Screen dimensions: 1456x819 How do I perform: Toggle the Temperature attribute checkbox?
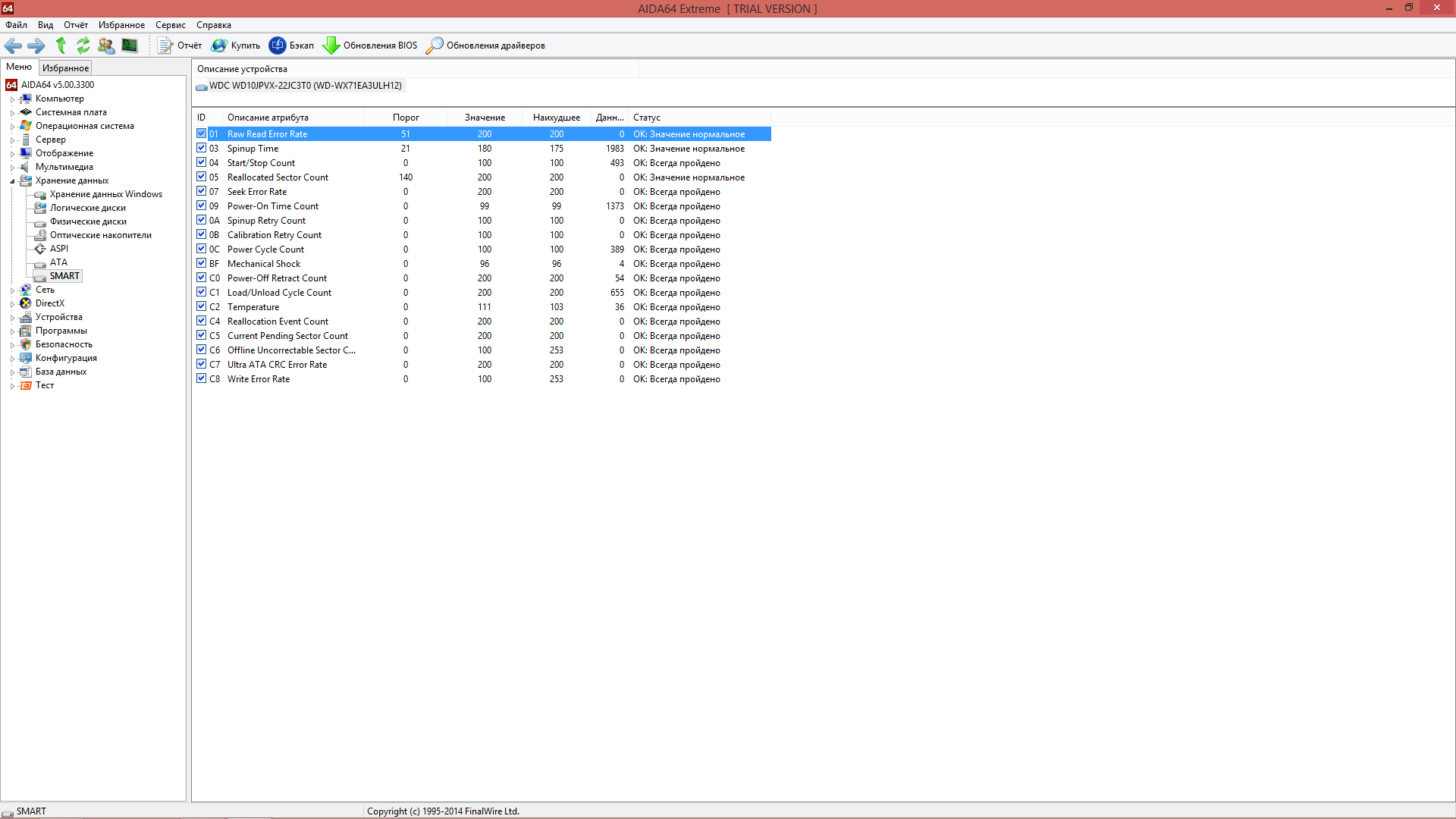click(x=201, y=306)
